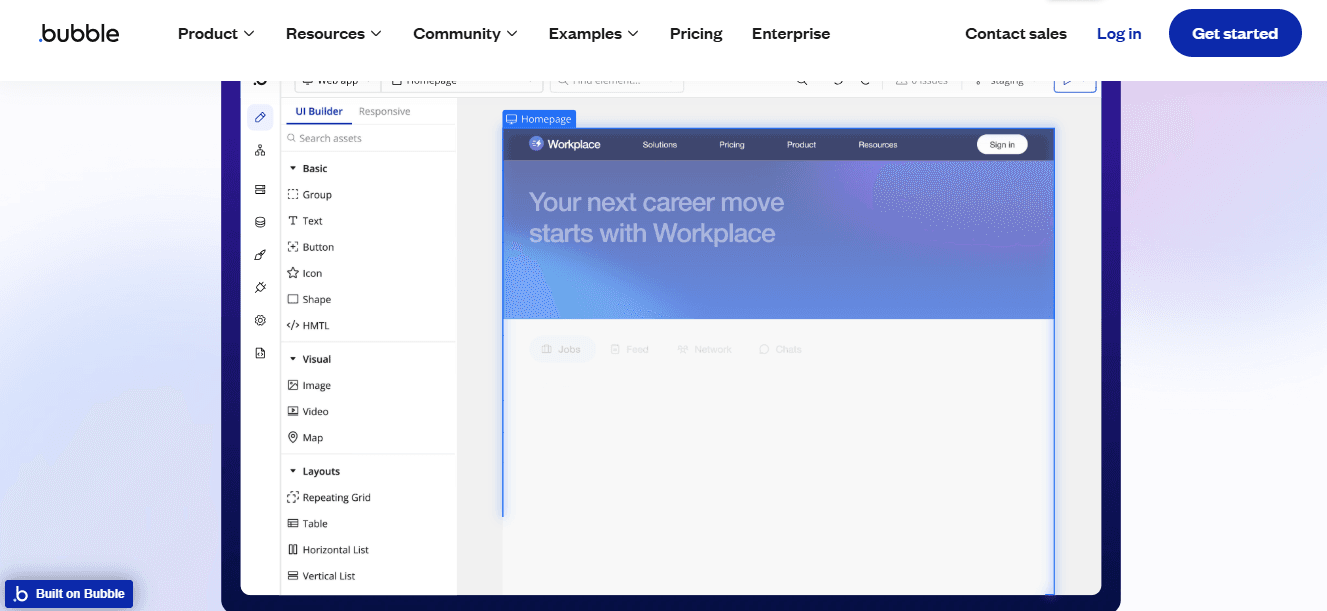
Task: Go to Pricing in the site header
Action: 696,33
